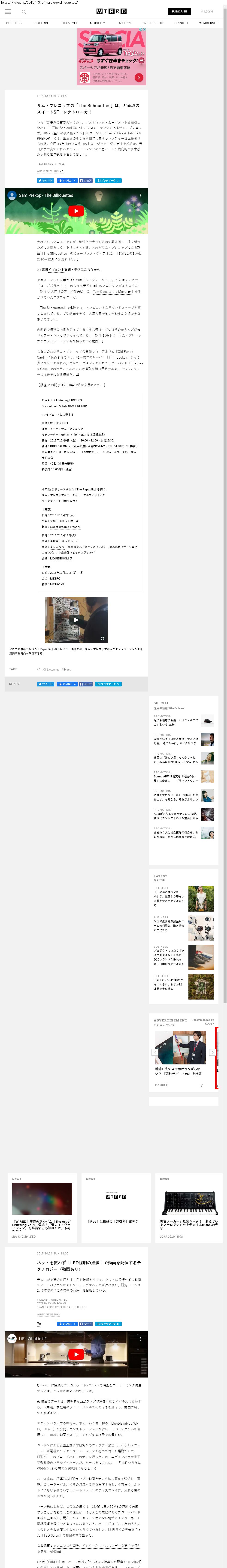Open the OPINION nav item
The image size is (227, 1568).
(181, 23)
